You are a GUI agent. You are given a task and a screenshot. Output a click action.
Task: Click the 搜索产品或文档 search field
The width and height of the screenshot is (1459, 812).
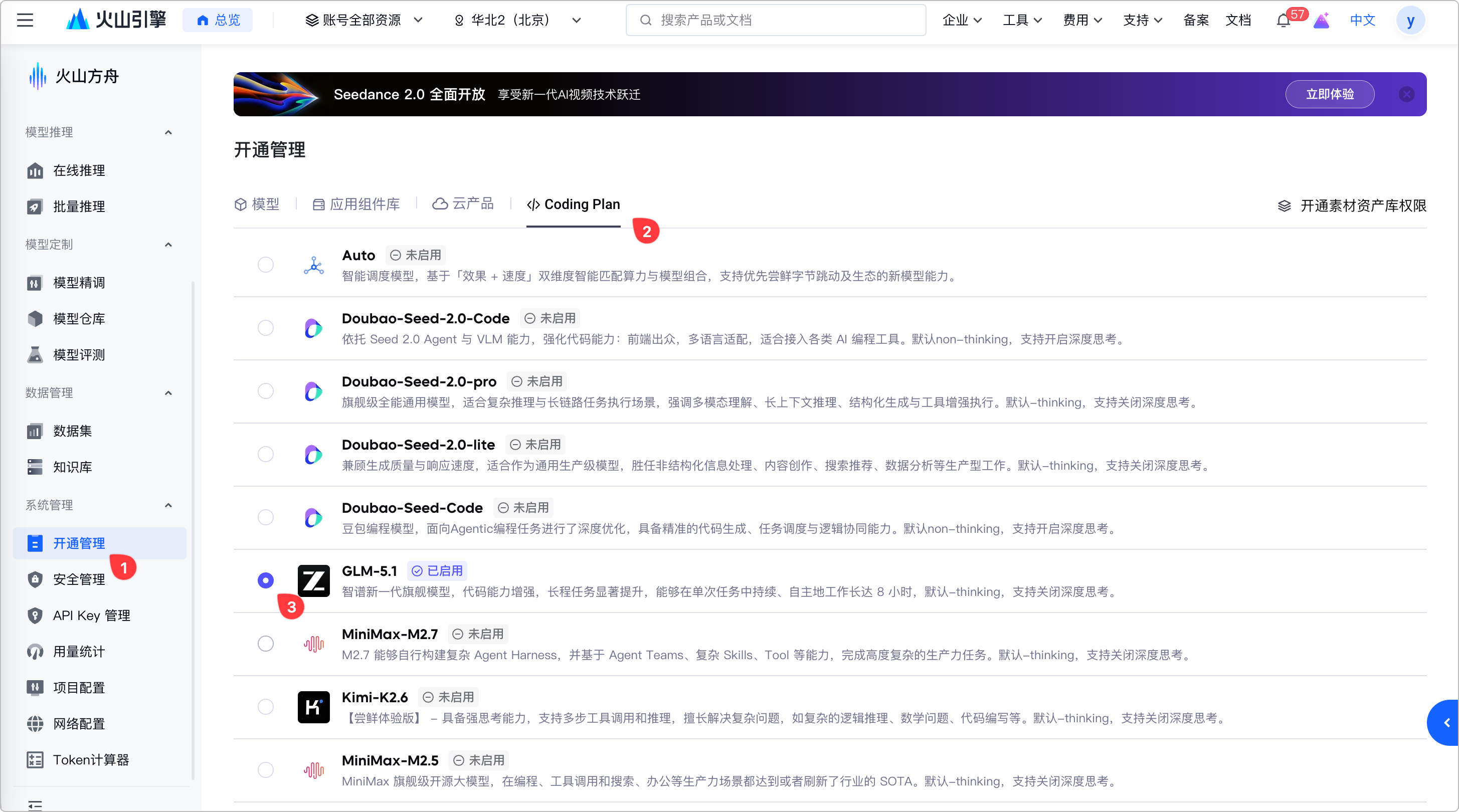[x=776, y=21]
